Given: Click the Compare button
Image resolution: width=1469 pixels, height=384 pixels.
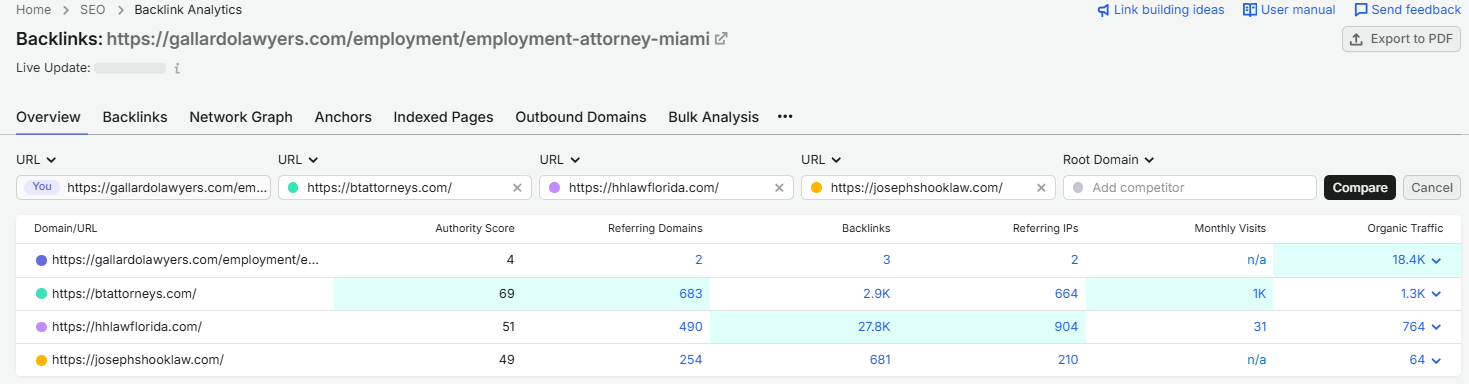Looking at the screenshot, I should [x=1360, y=188].
